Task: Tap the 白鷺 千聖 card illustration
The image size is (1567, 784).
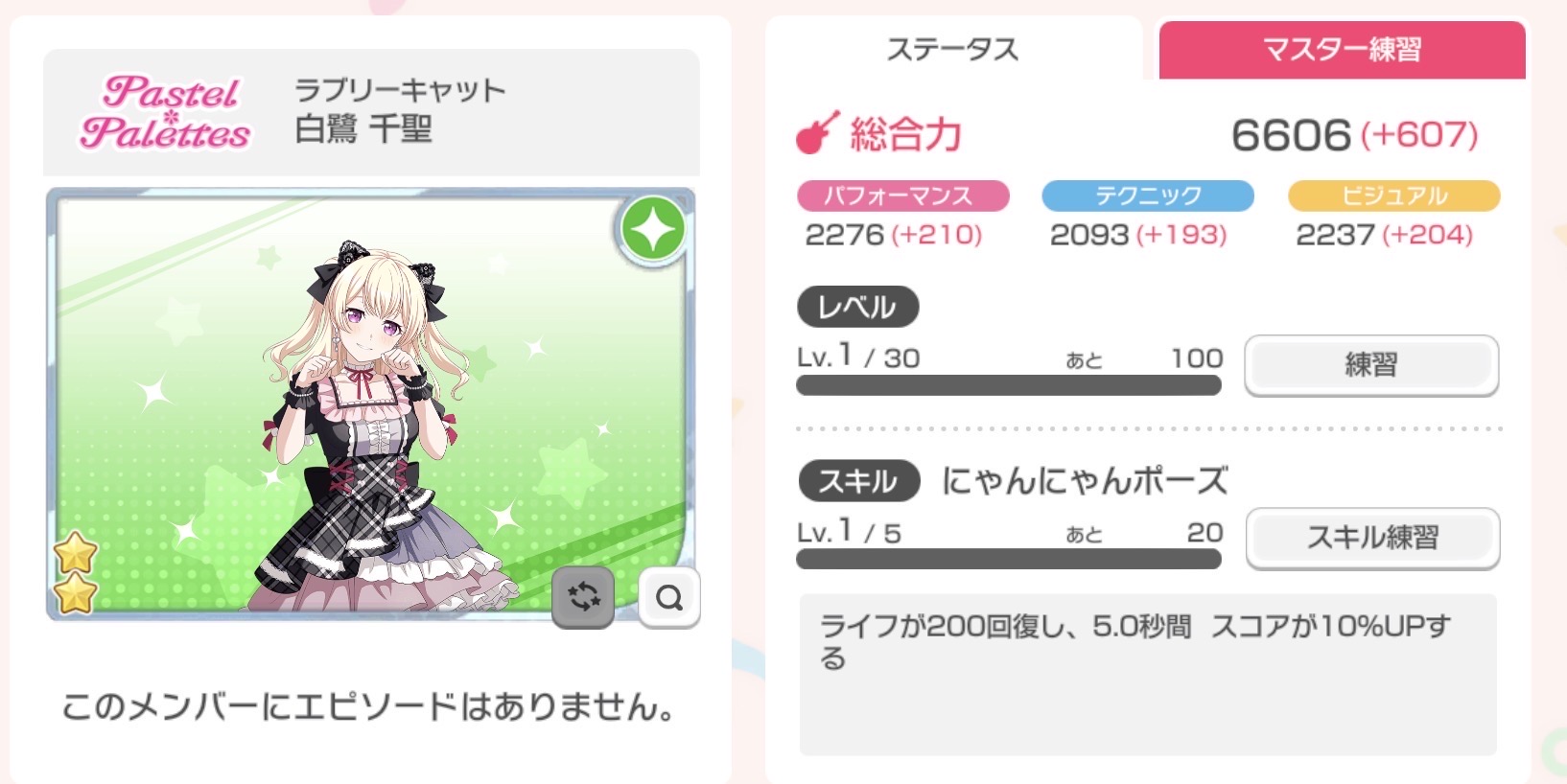Action: coord(370,404)
